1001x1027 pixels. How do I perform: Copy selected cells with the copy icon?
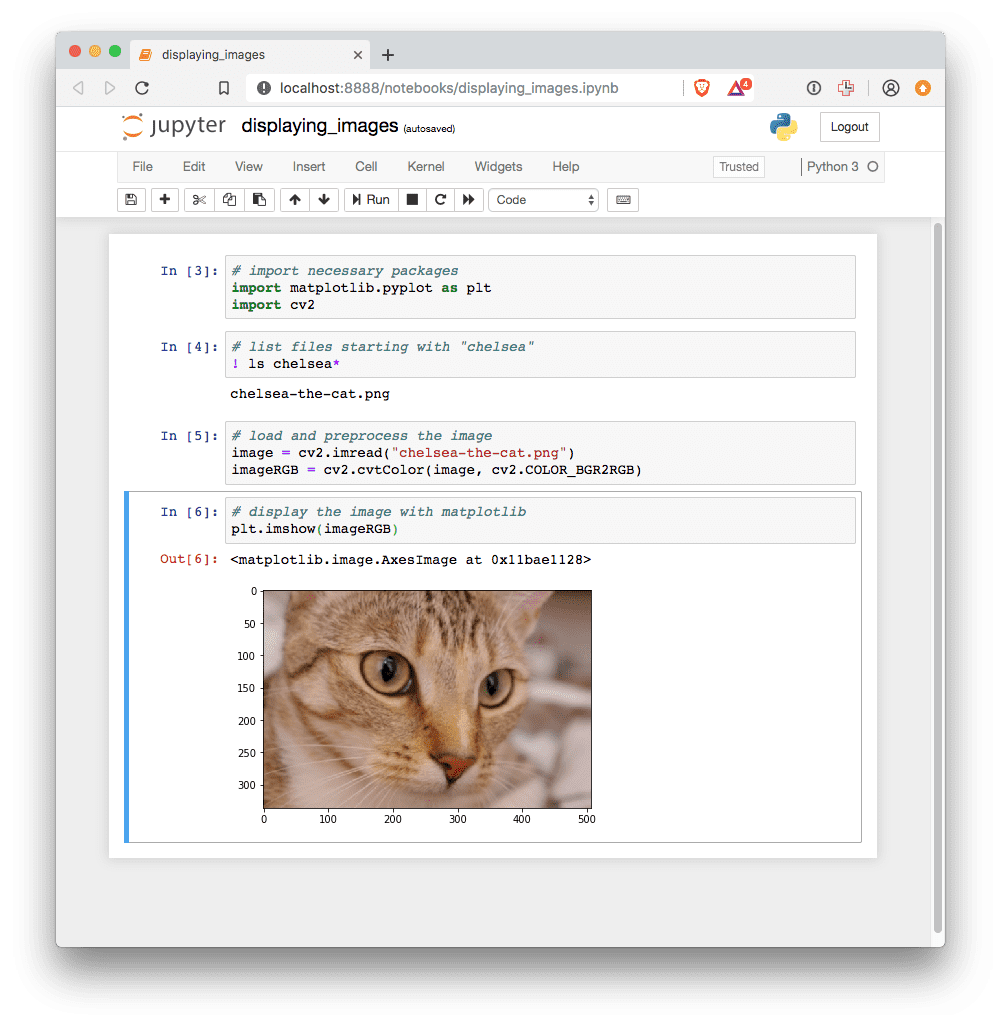click(228, 200)
